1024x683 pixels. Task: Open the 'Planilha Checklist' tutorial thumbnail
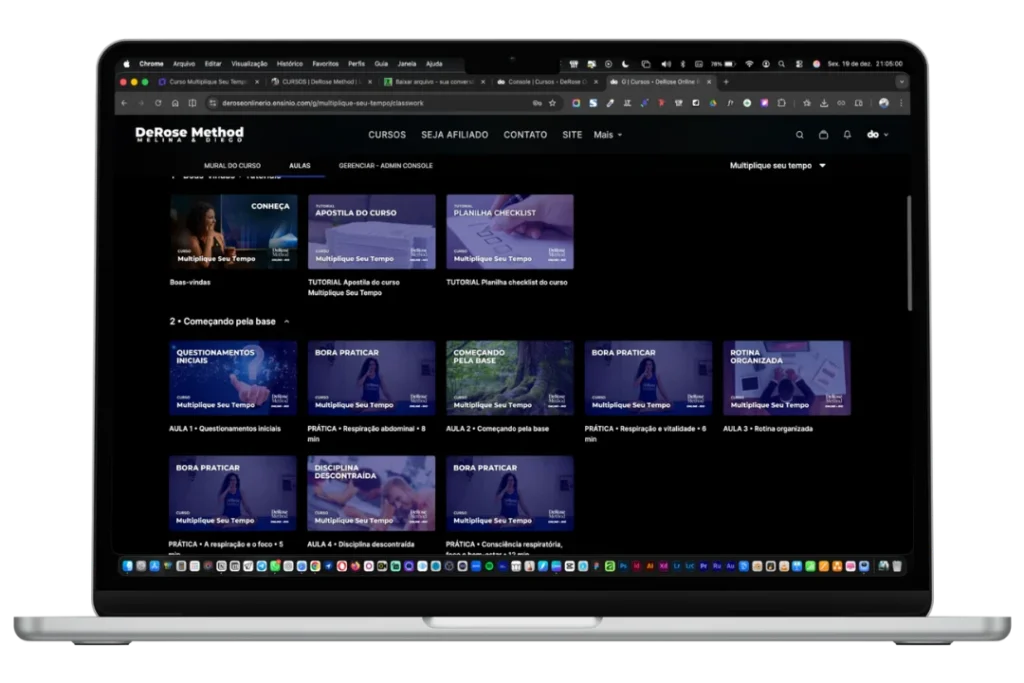pyautogui.click(x=510, y=232)
